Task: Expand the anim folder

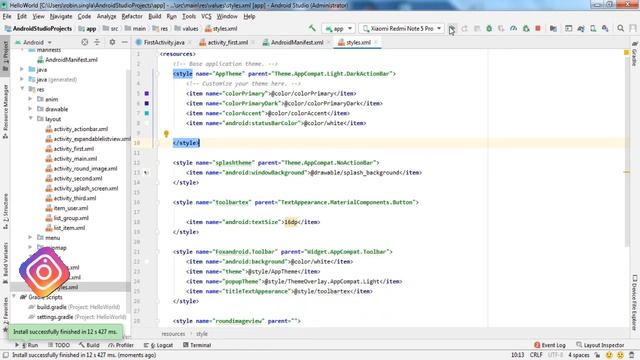Action: click(31, 99)
